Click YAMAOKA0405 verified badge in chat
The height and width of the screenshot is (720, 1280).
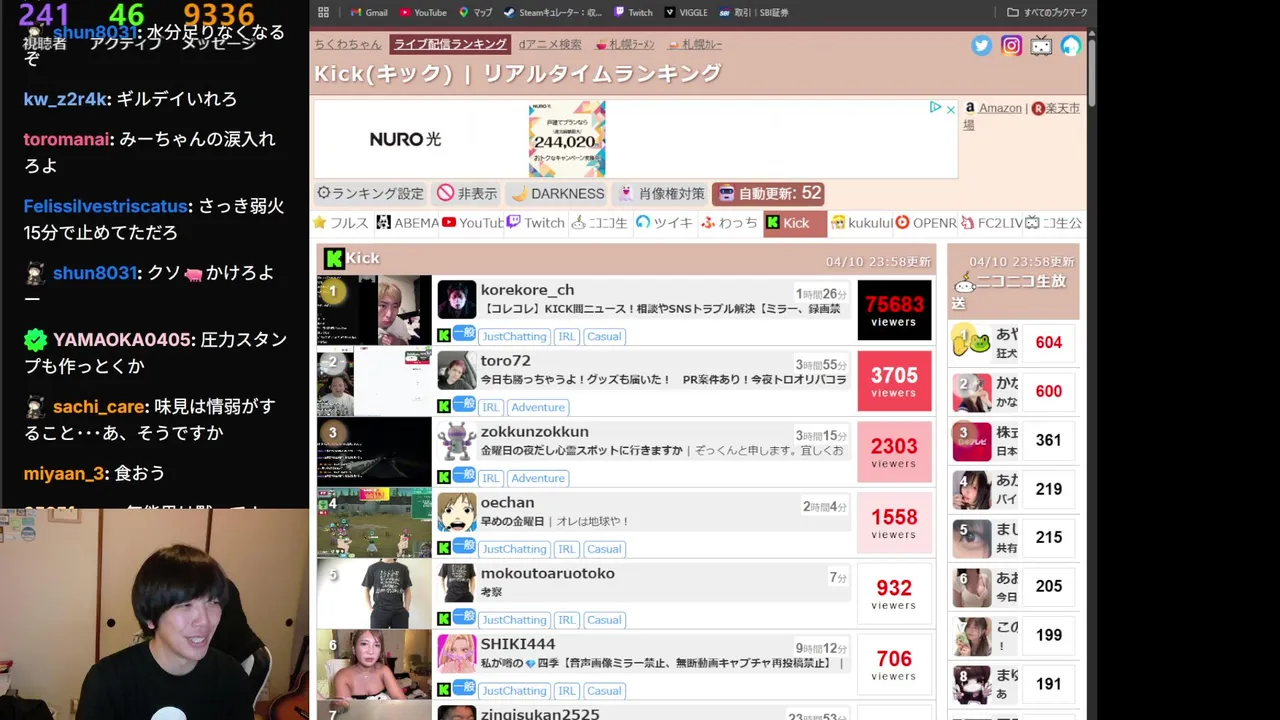pyautogui.click(x=35, y=339)
